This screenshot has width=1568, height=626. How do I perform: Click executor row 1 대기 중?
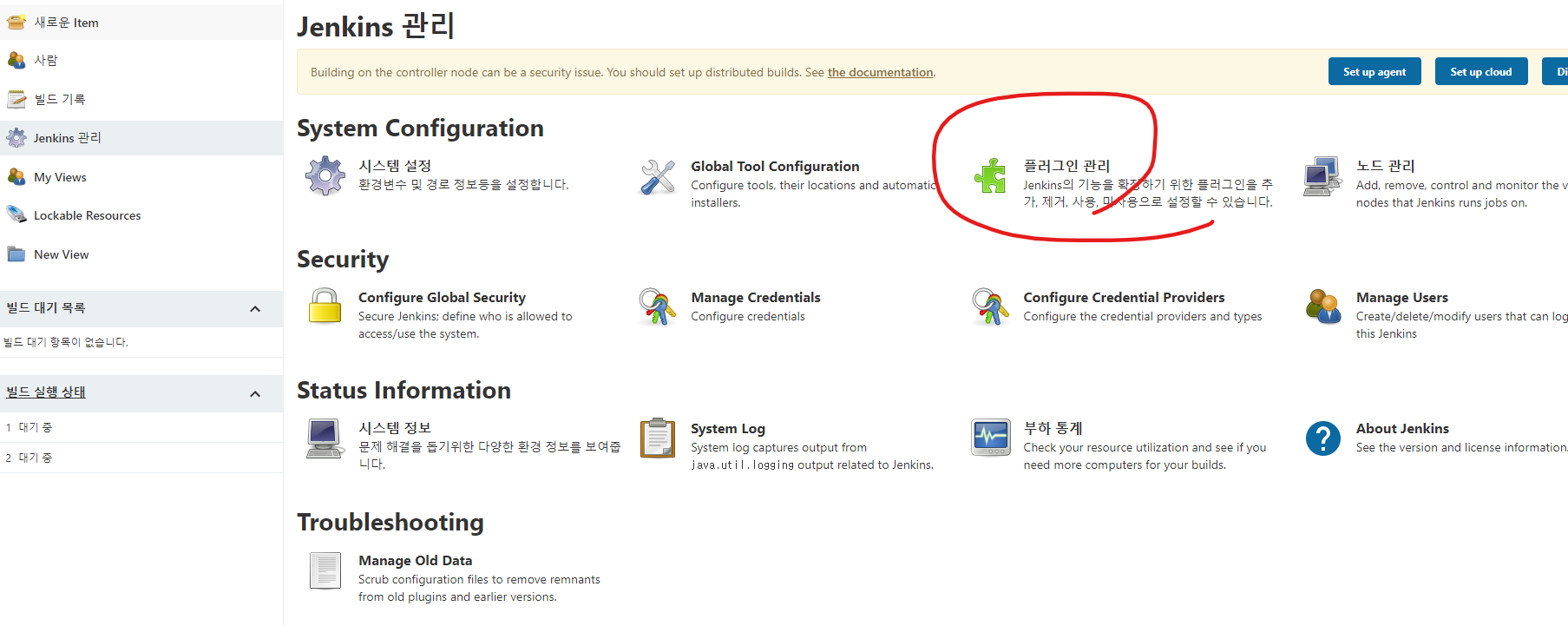point(141,427)
